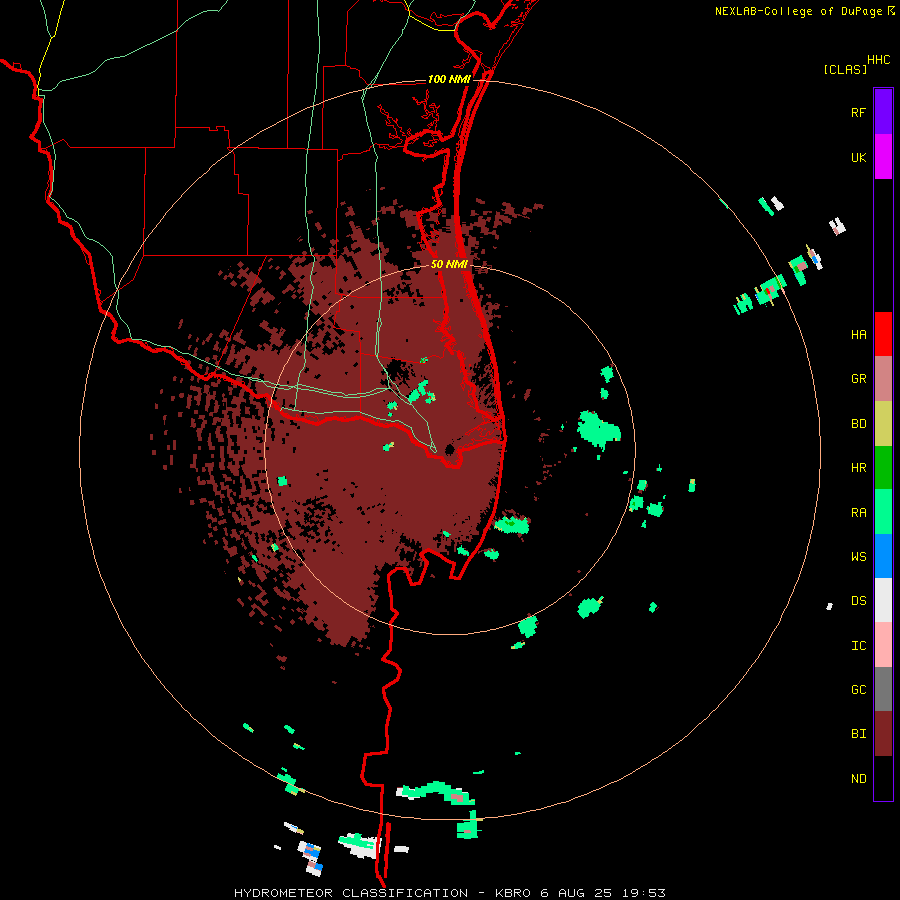Choose the IC pink legend swatch

883,645
